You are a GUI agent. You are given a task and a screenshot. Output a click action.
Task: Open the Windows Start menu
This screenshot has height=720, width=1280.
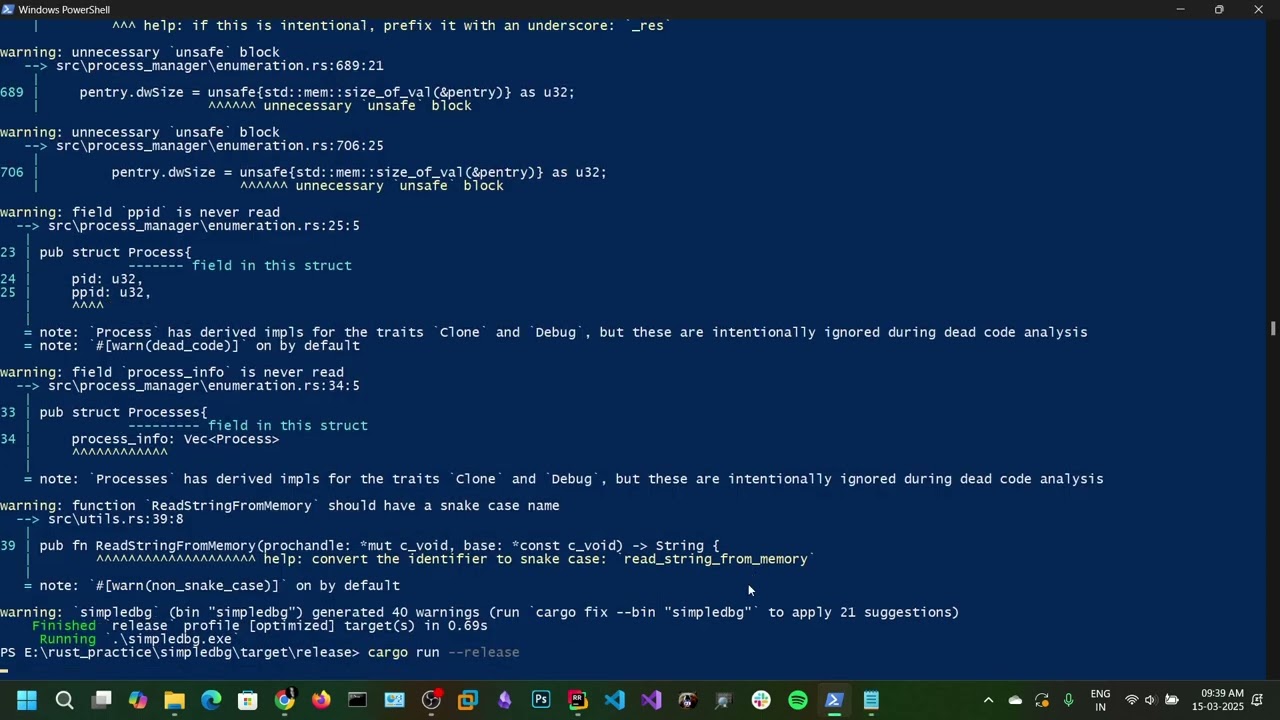point(27,700)
